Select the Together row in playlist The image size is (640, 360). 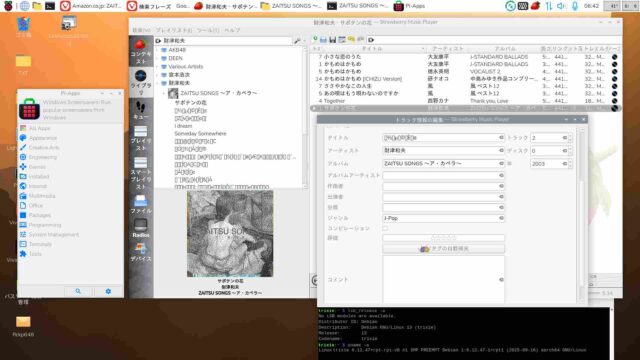click(x=465, y=101)
